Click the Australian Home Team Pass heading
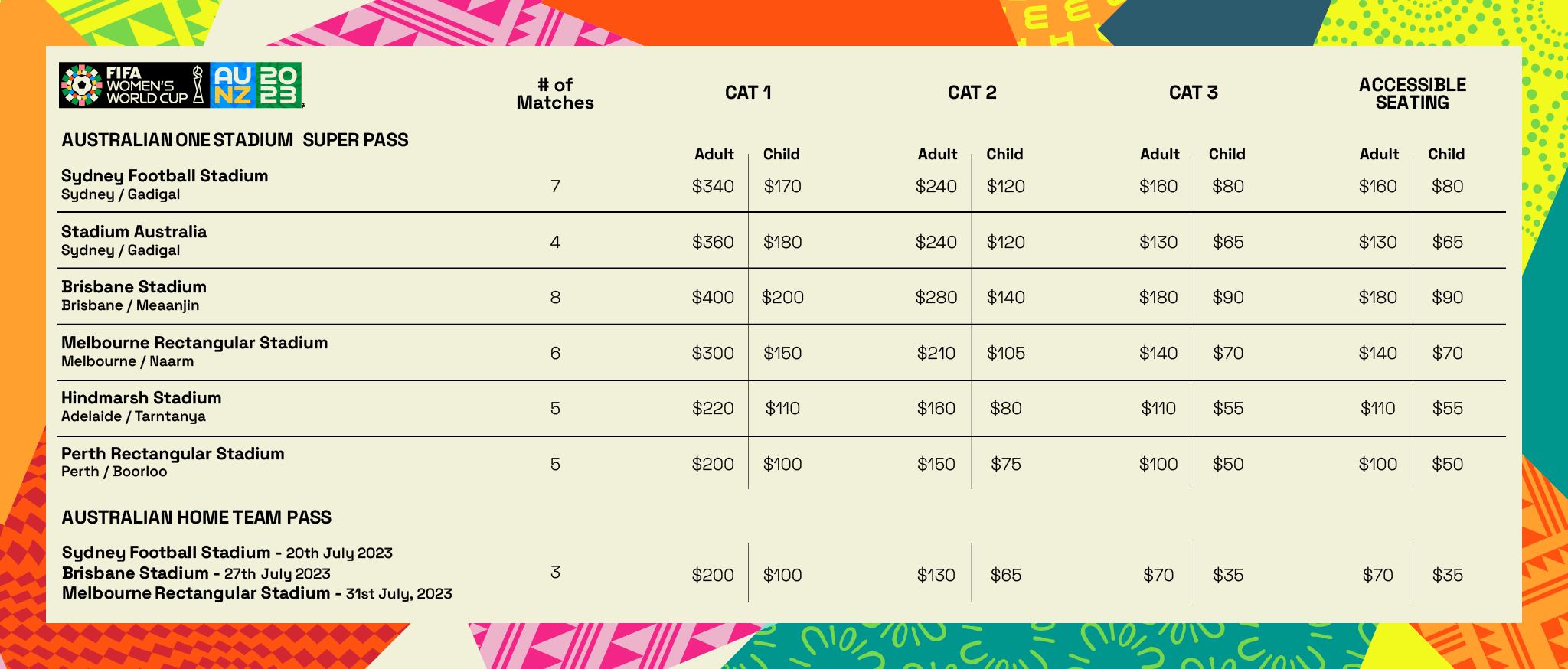Image resolution: width=1568 pixels, height=669 pixels. pos(197,517)
